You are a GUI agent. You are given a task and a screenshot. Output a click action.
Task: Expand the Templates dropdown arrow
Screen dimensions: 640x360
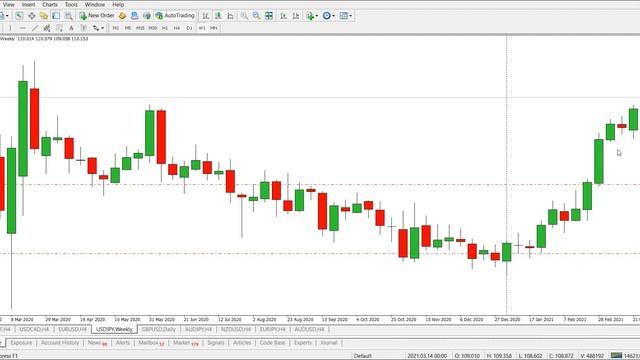[x=351, y=16]
